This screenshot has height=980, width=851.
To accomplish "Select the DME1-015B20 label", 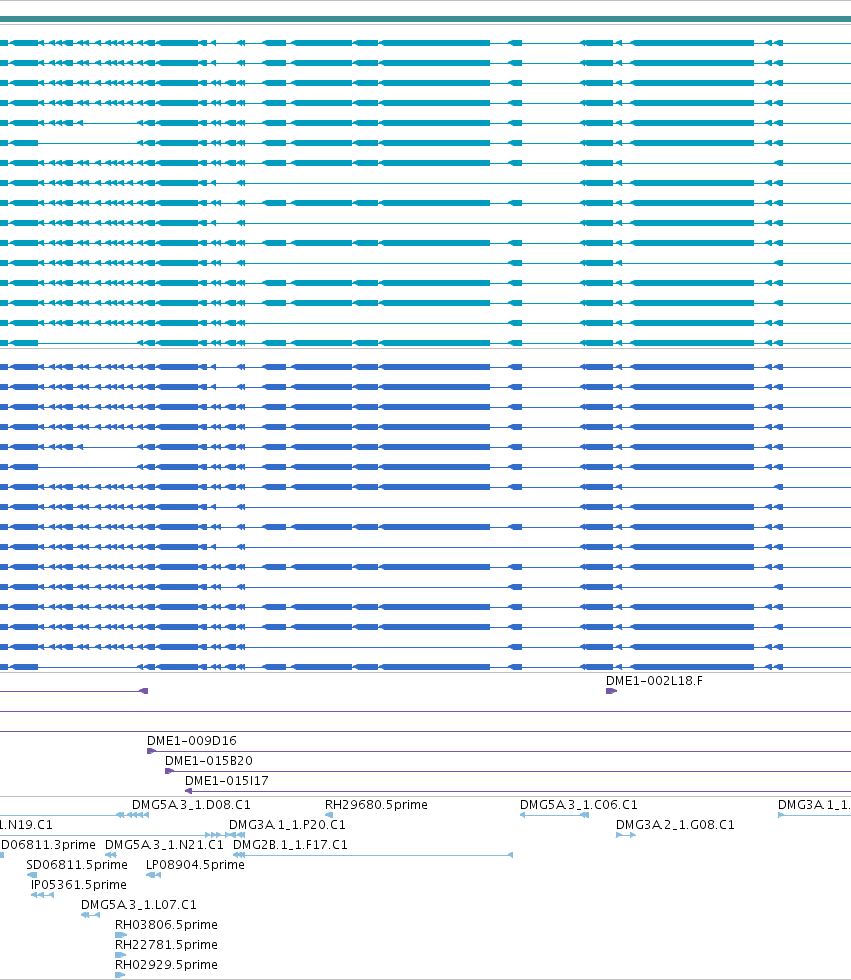I will coord(209,761).
